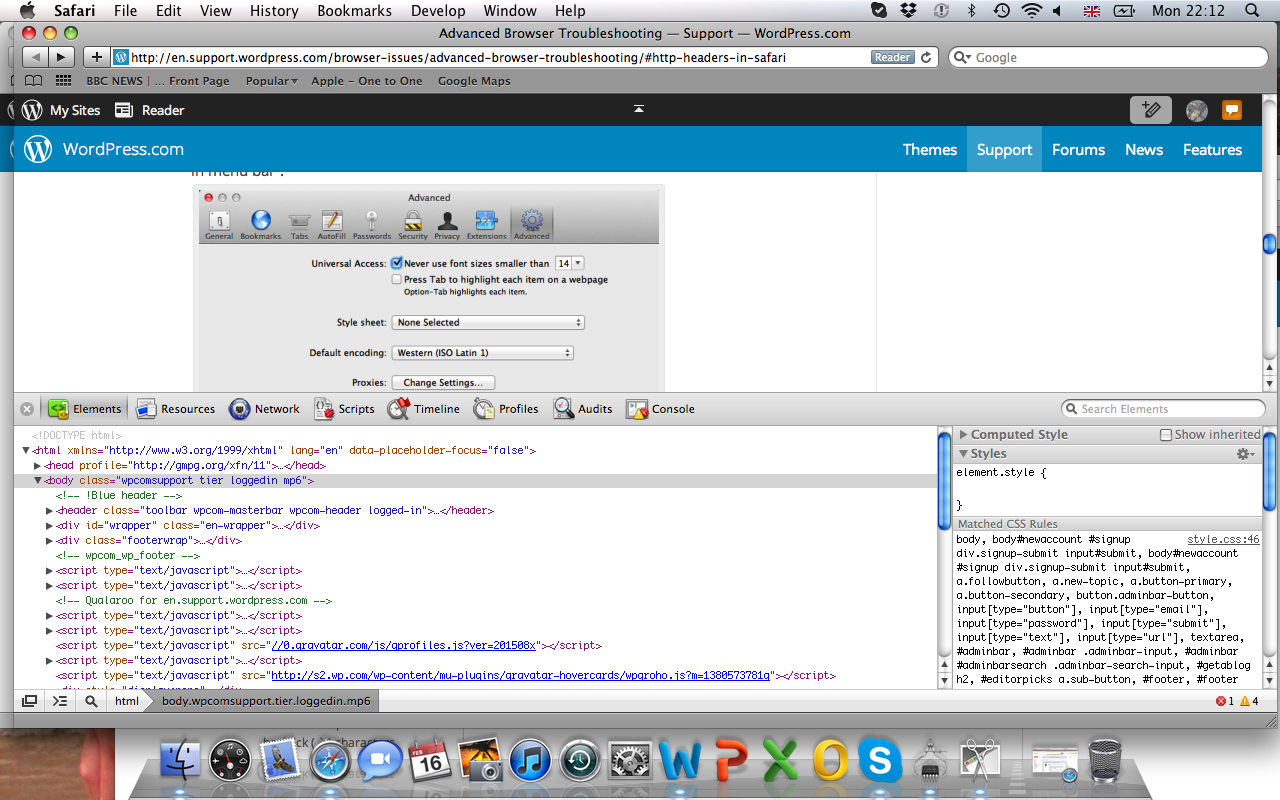Open the Timeline panel
Screen dimensions: 1280x800
[424, 409]
